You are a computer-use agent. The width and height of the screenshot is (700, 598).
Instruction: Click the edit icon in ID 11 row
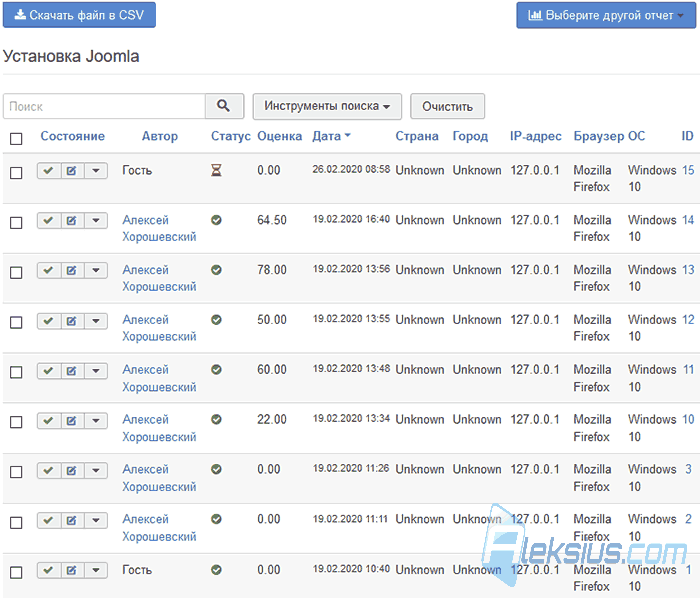72,371
